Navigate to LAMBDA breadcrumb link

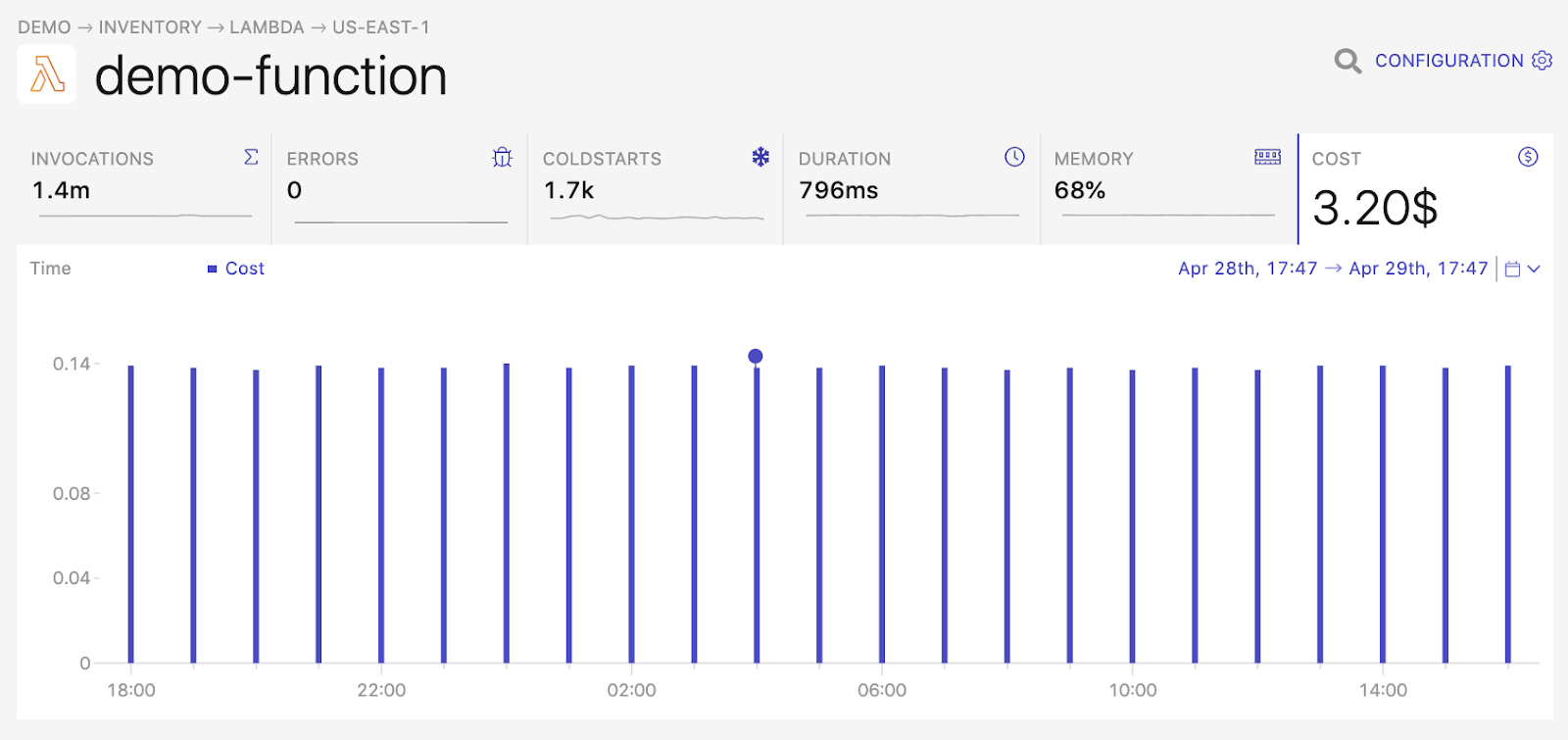pyautogui.click(x=267, y=27)
